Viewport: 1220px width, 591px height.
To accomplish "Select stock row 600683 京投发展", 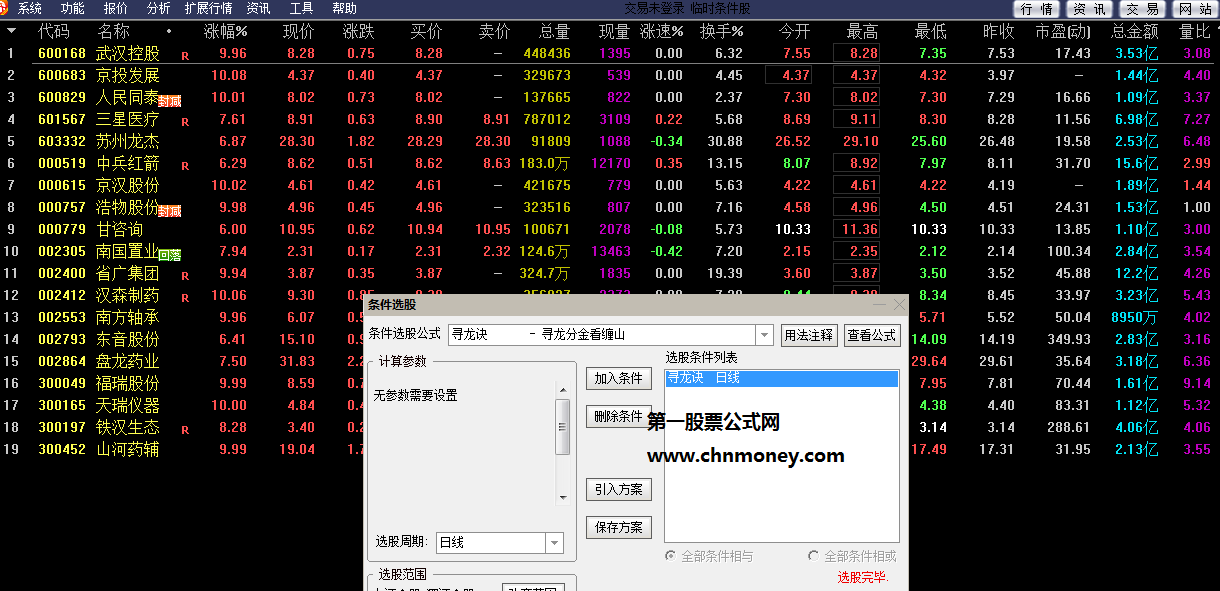I will coord(610,75).
